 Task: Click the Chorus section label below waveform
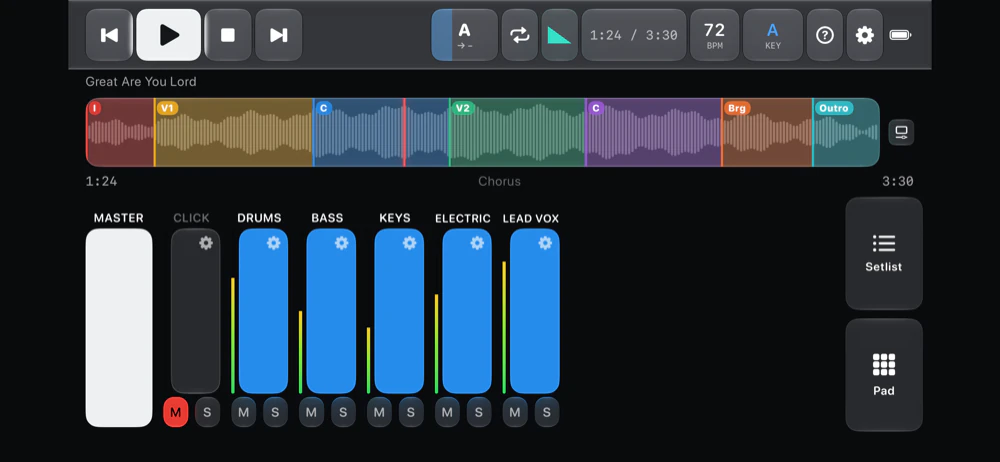(499, 181)
